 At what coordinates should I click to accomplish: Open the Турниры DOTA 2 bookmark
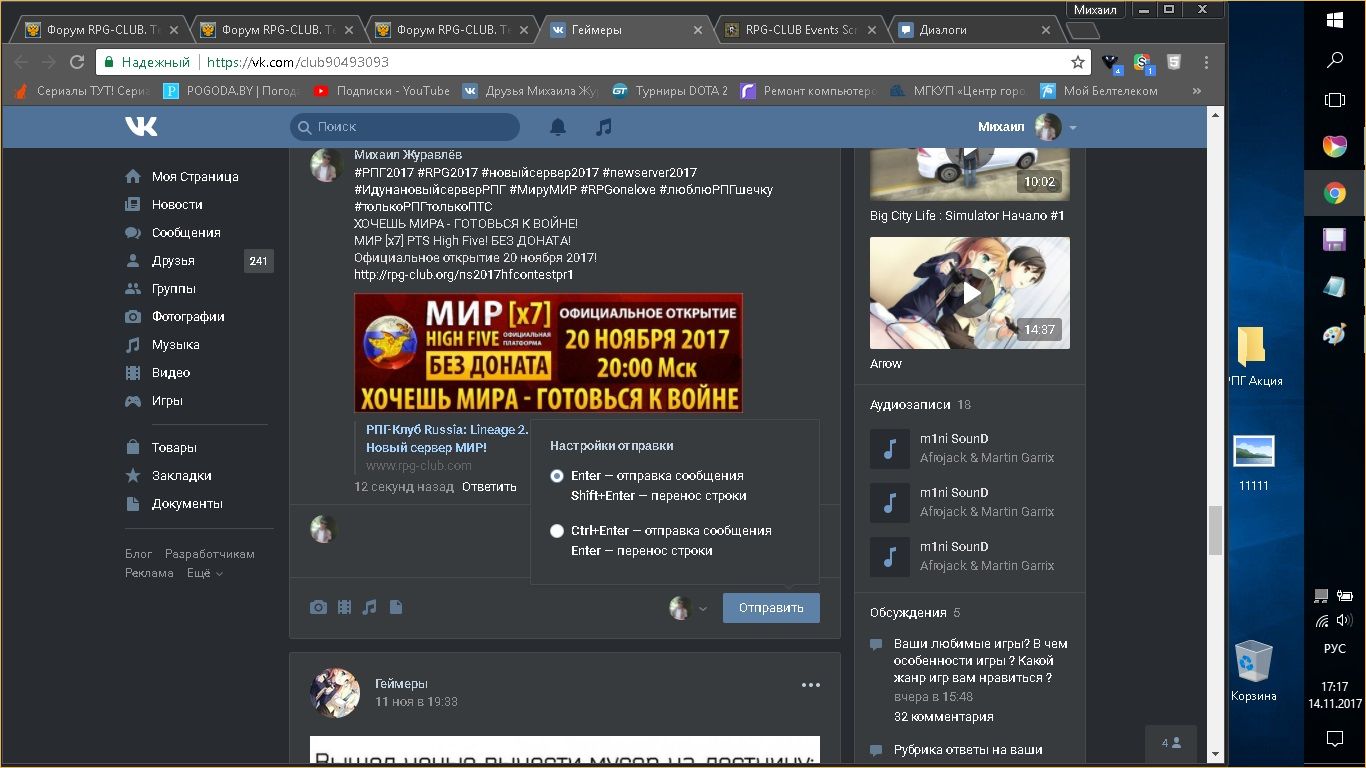(670, 91)
